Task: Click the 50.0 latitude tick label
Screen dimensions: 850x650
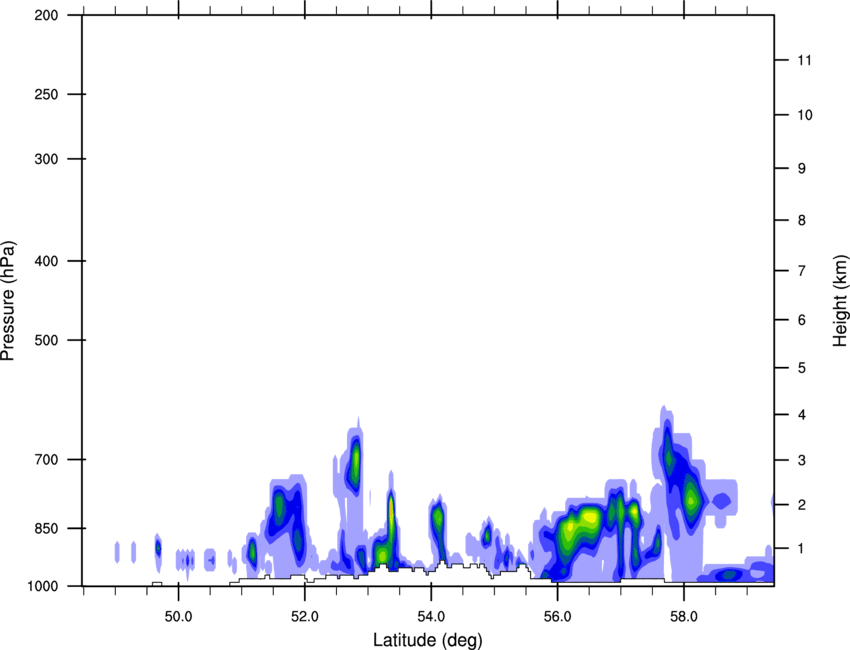Action: coord(178,617)
